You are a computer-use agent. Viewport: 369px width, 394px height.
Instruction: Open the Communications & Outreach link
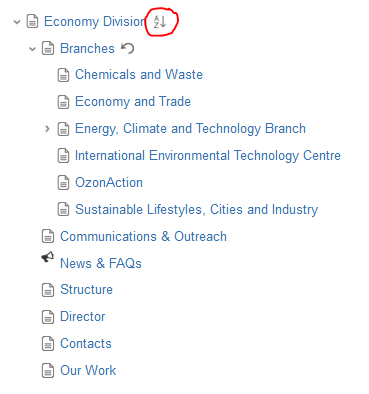coord(143,236)
